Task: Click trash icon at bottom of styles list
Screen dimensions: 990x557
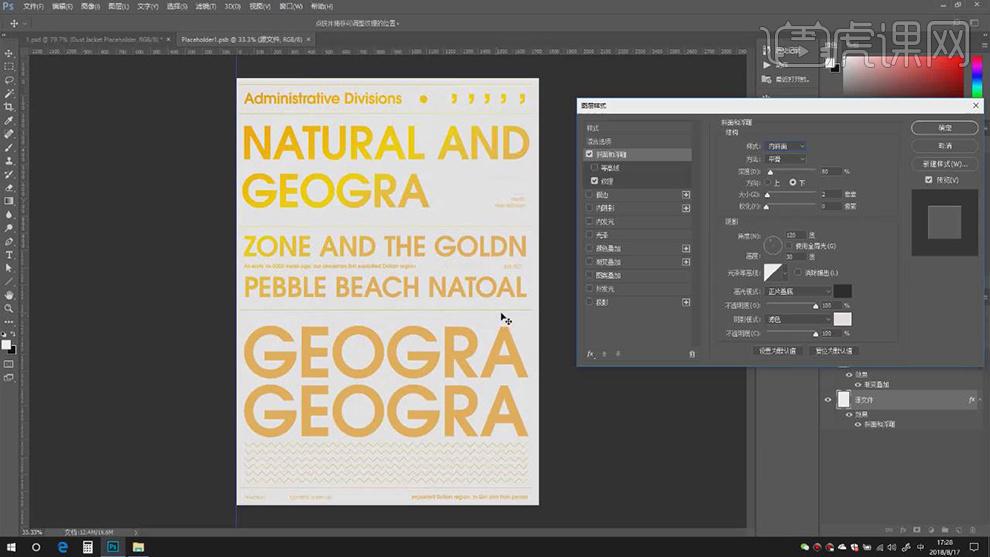Action: point(692,354)
